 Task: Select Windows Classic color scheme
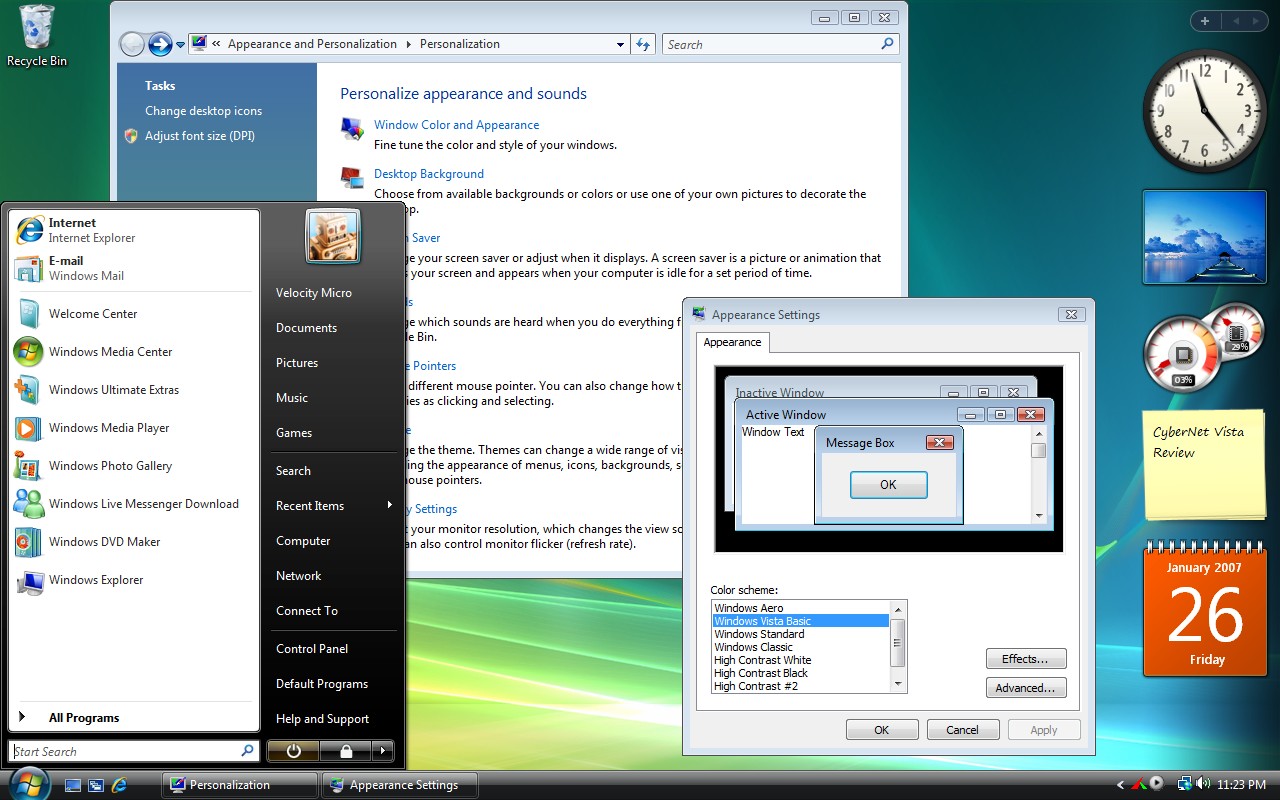[x=800, y=647]
